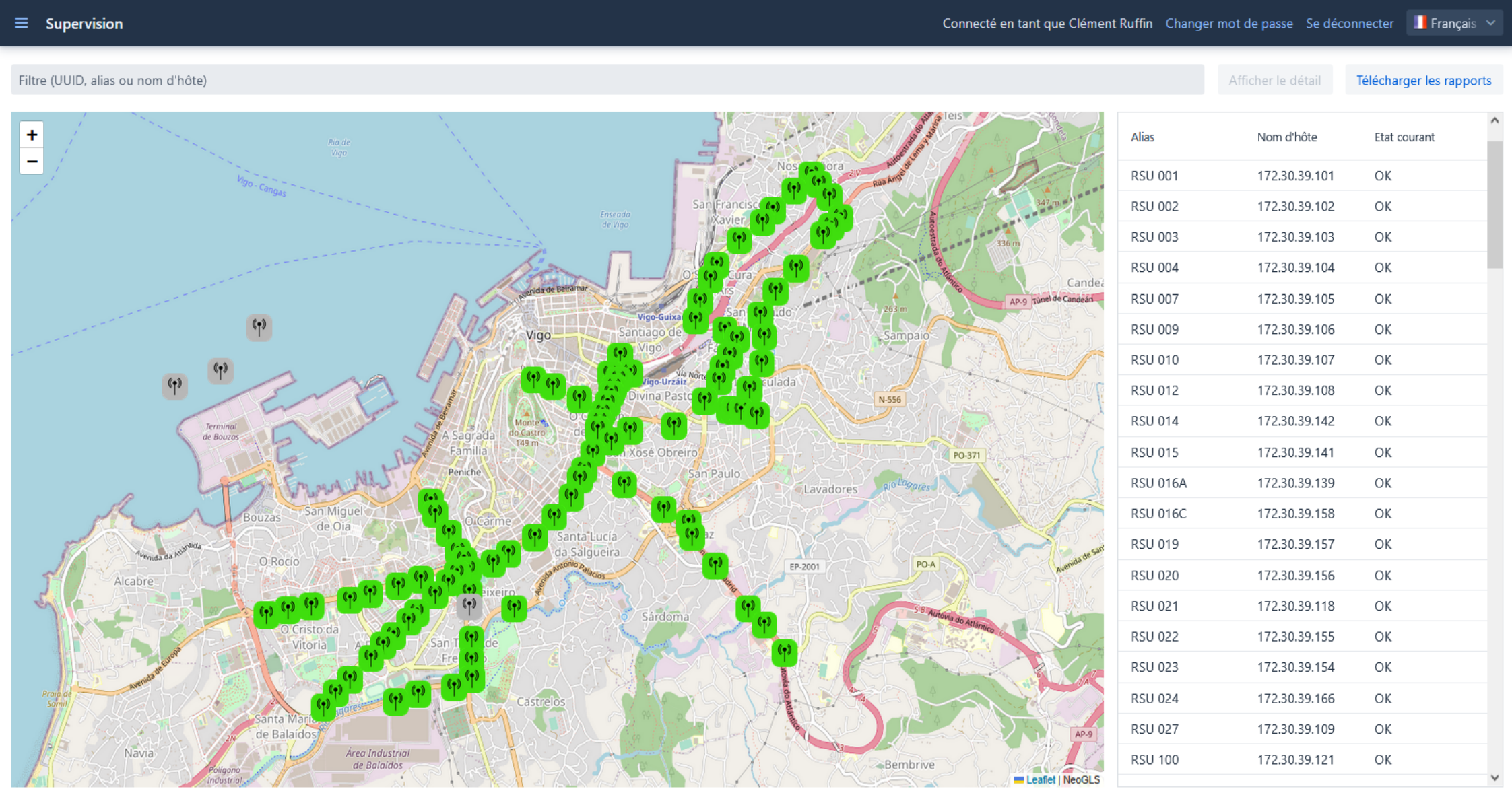Click Changer mot de passe link
This screenshot has height=797, width=1512.
click(1228, 23)
